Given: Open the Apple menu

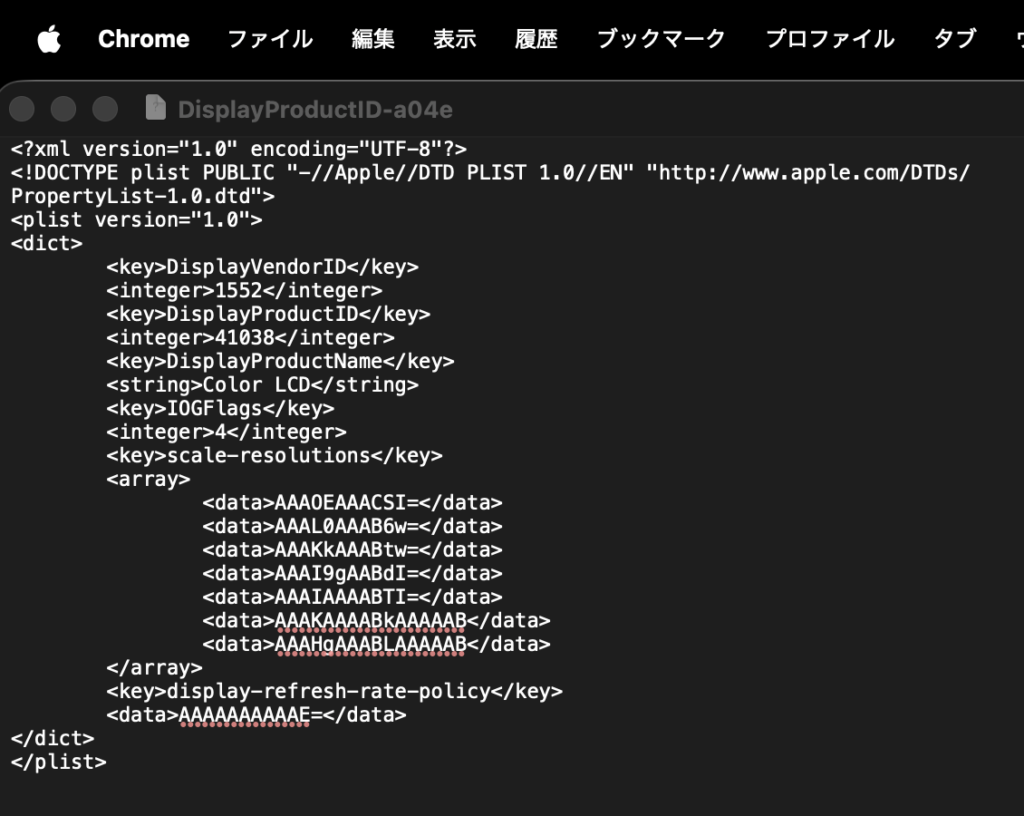Looking at the screenshot, I should (49, 39).
